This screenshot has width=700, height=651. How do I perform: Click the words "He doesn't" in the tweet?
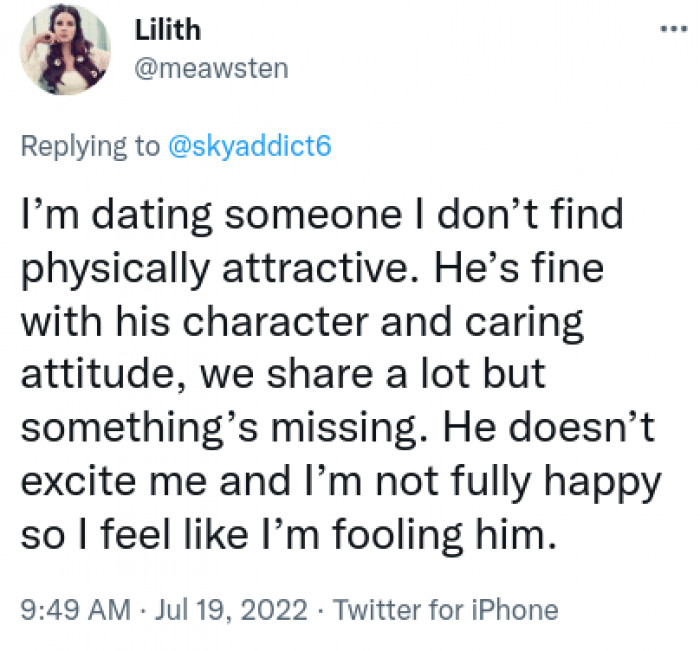[x=549, y=430]
